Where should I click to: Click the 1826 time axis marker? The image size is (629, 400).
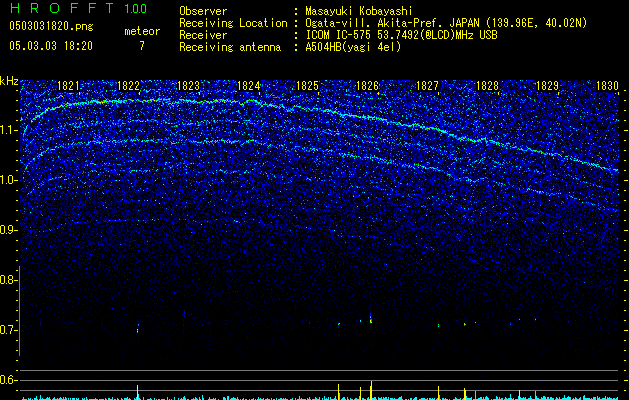(367, 86)
